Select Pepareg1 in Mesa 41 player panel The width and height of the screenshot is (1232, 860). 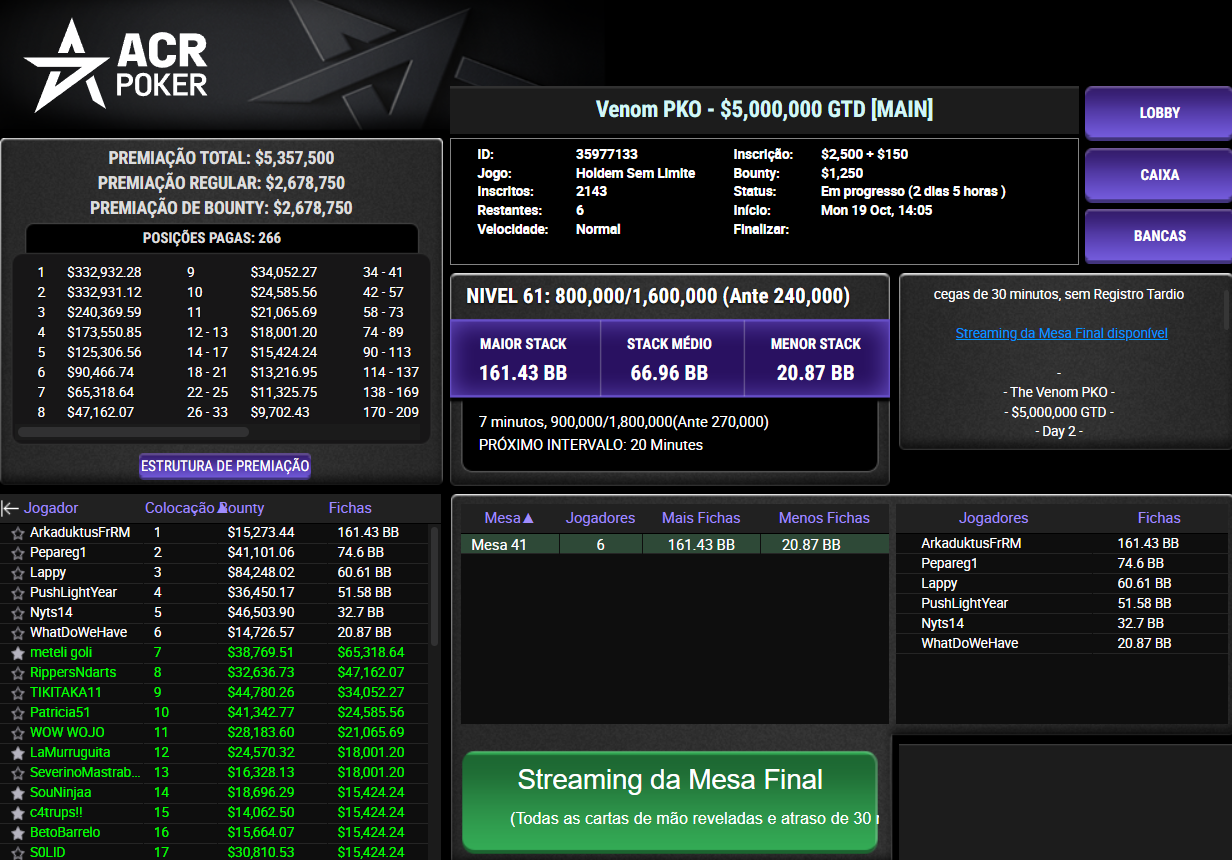1060,563
